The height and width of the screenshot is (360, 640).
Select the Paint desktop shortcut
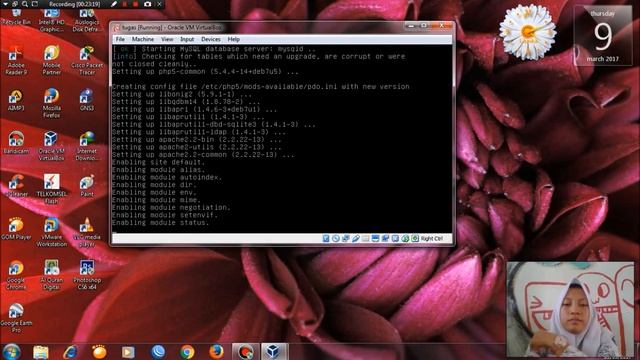[87, 186]
